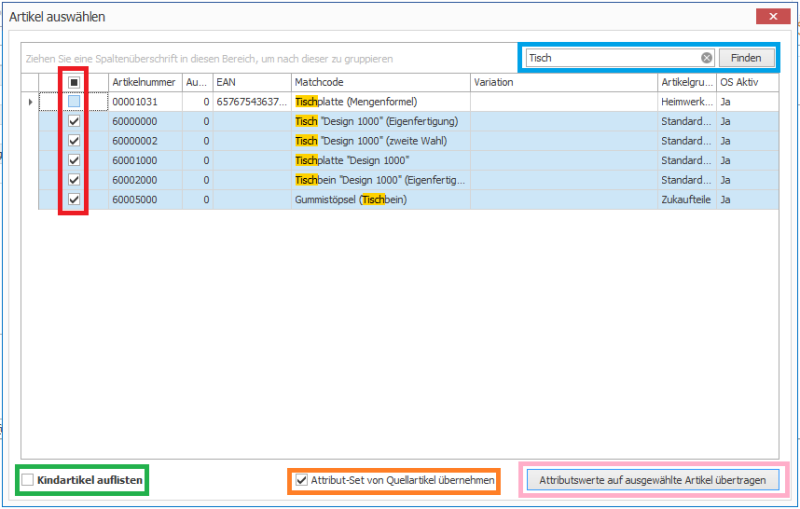
Task: Click the OS Aktiv column header
Action: pyautogui.click(x=745, y=82)
